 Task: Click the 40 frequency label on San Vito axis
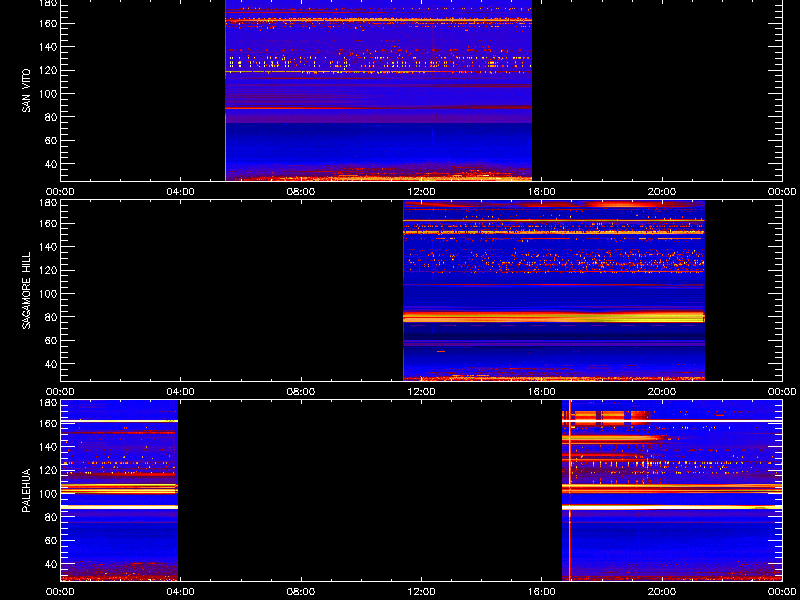[x=49, y=164]
